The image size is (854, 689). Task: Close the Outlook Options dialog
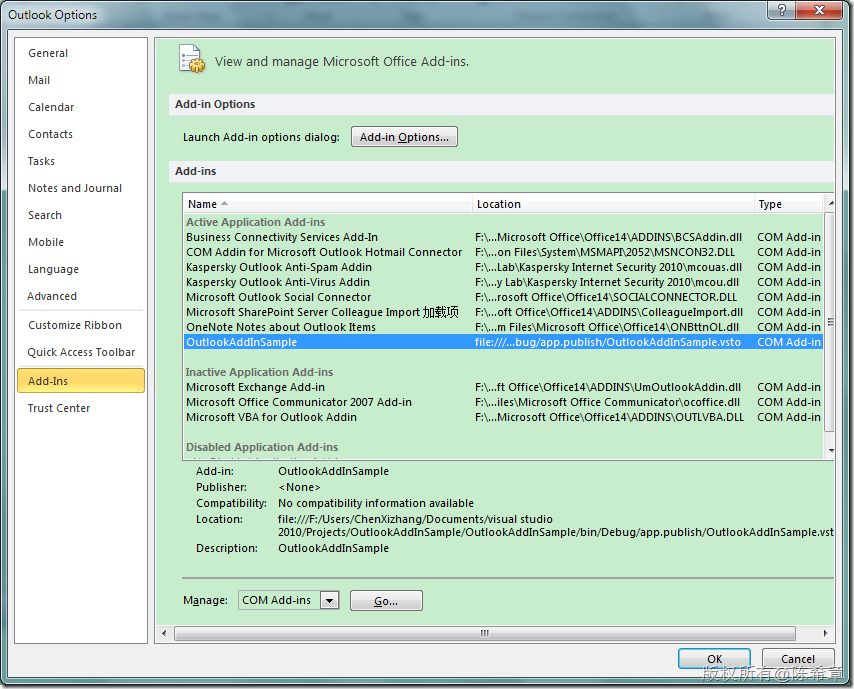point(820,10)
